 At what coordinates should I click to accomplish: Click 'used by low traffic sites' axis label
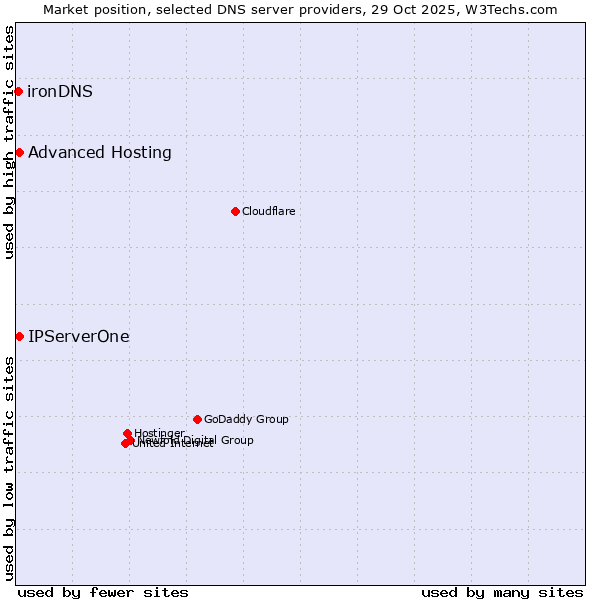9,467
